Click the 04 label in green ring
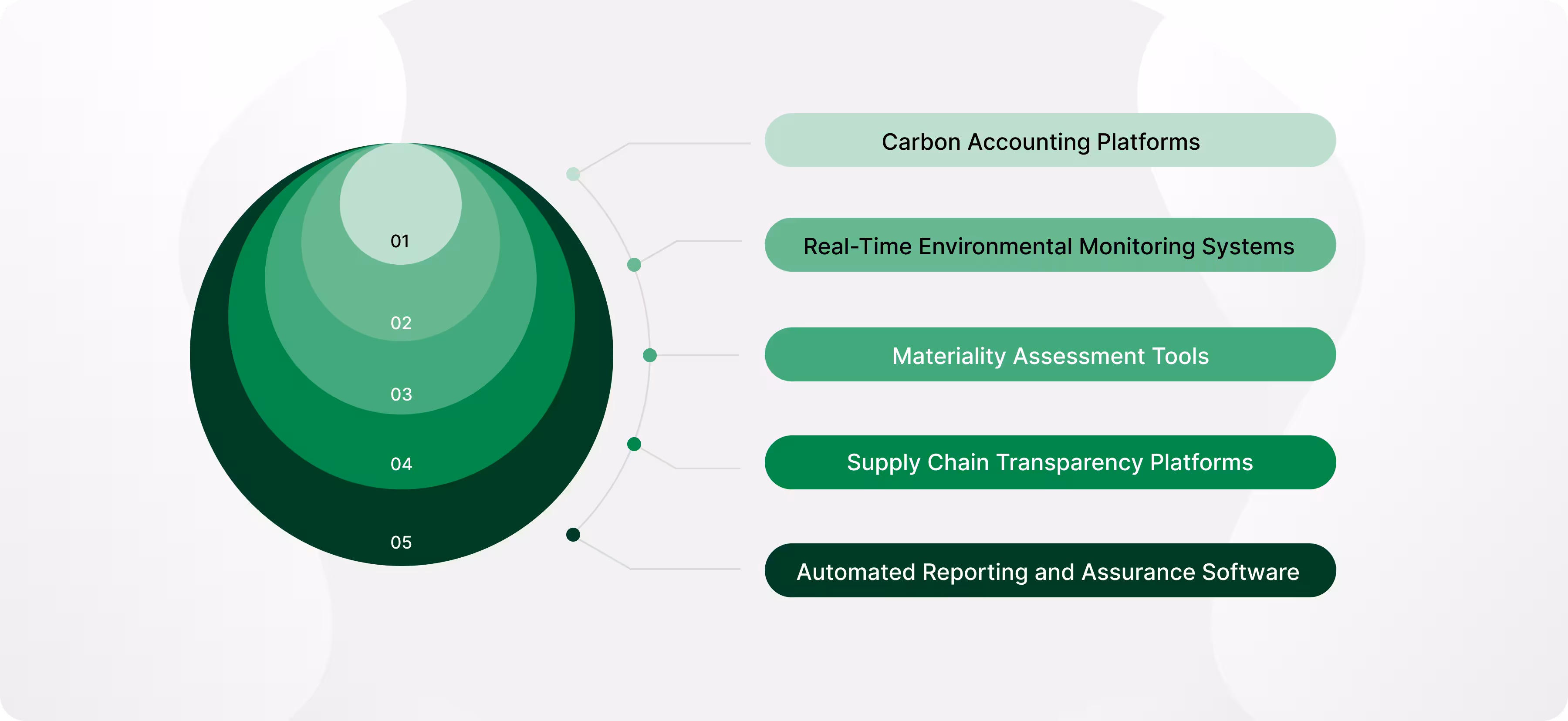 [x=401, y=464]
